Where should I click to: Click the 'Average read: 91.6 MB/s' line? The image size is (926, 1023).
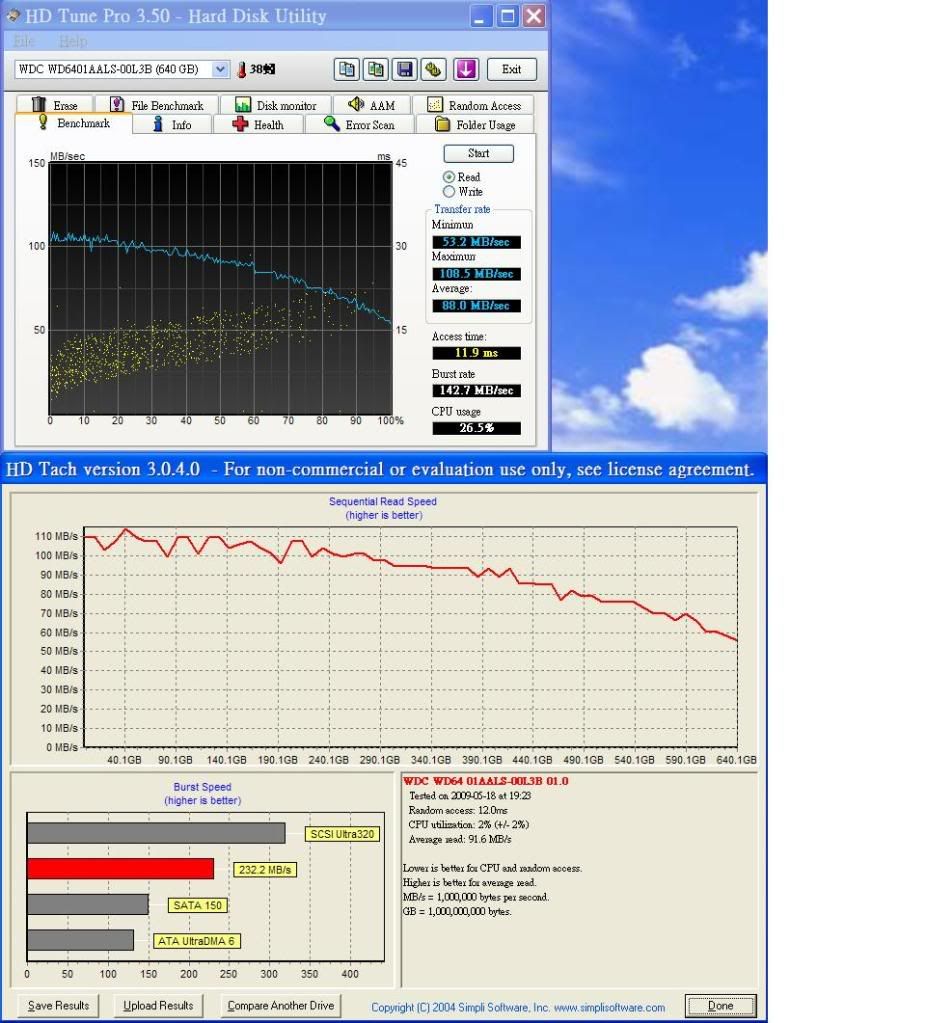click(x=460, y=840)
